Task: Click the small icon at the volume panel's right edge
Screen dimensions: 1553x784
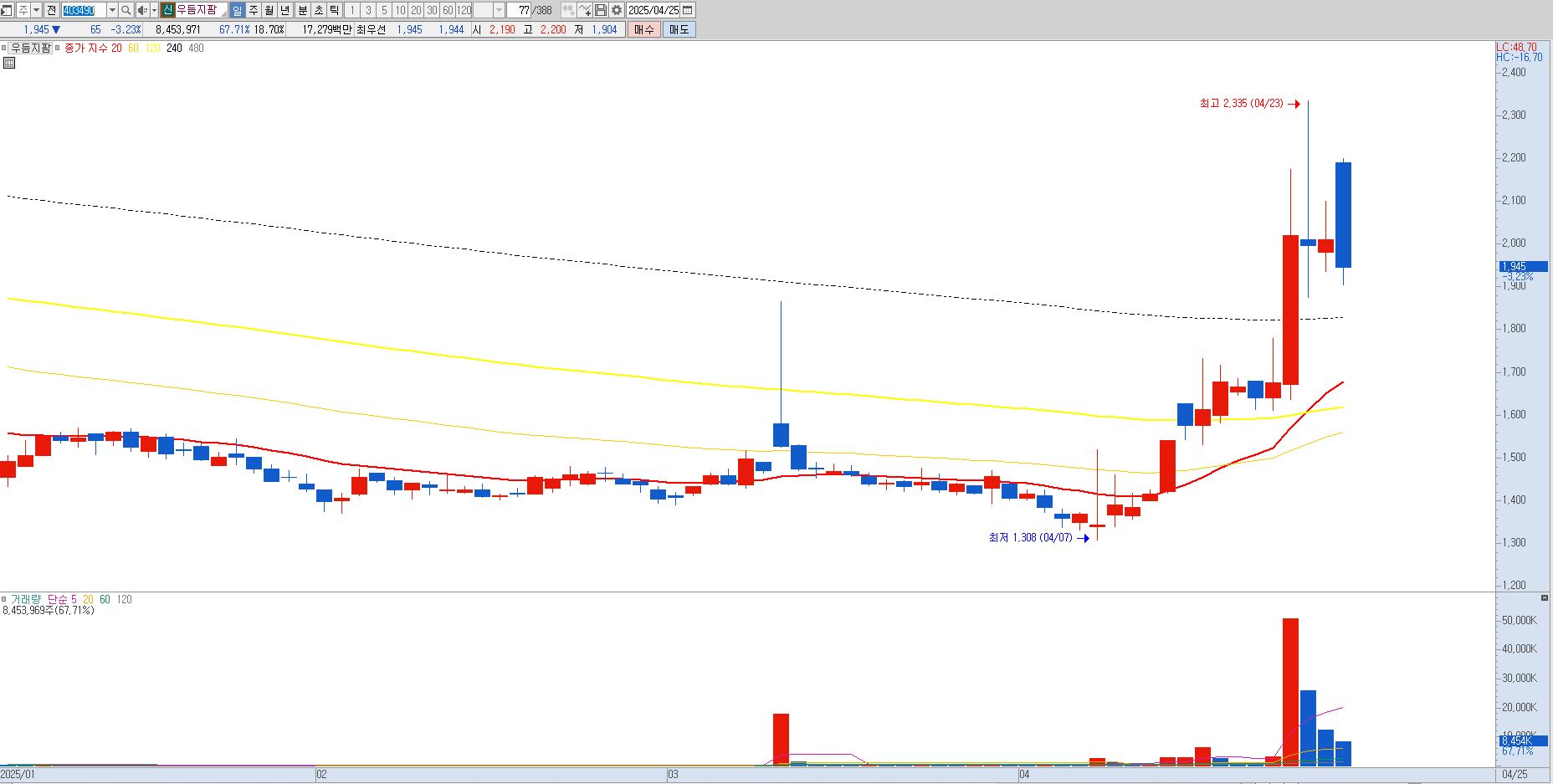Action: 1544,597
